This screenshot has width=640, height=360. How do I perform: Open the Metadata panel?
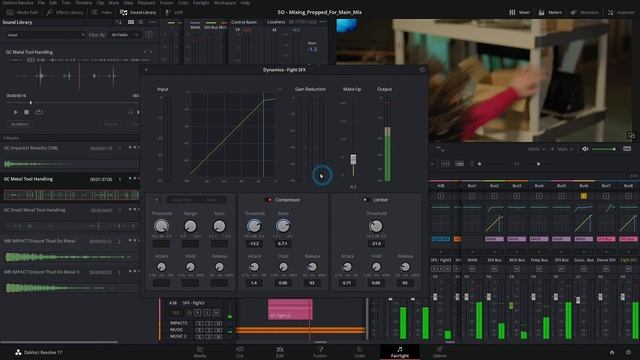pyautogui.click(x=584, y=12)
